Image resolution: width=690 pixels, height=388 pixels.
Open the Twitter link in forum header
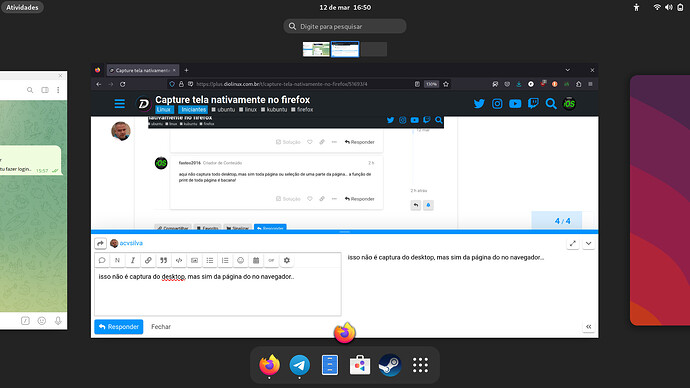[479, 104]
